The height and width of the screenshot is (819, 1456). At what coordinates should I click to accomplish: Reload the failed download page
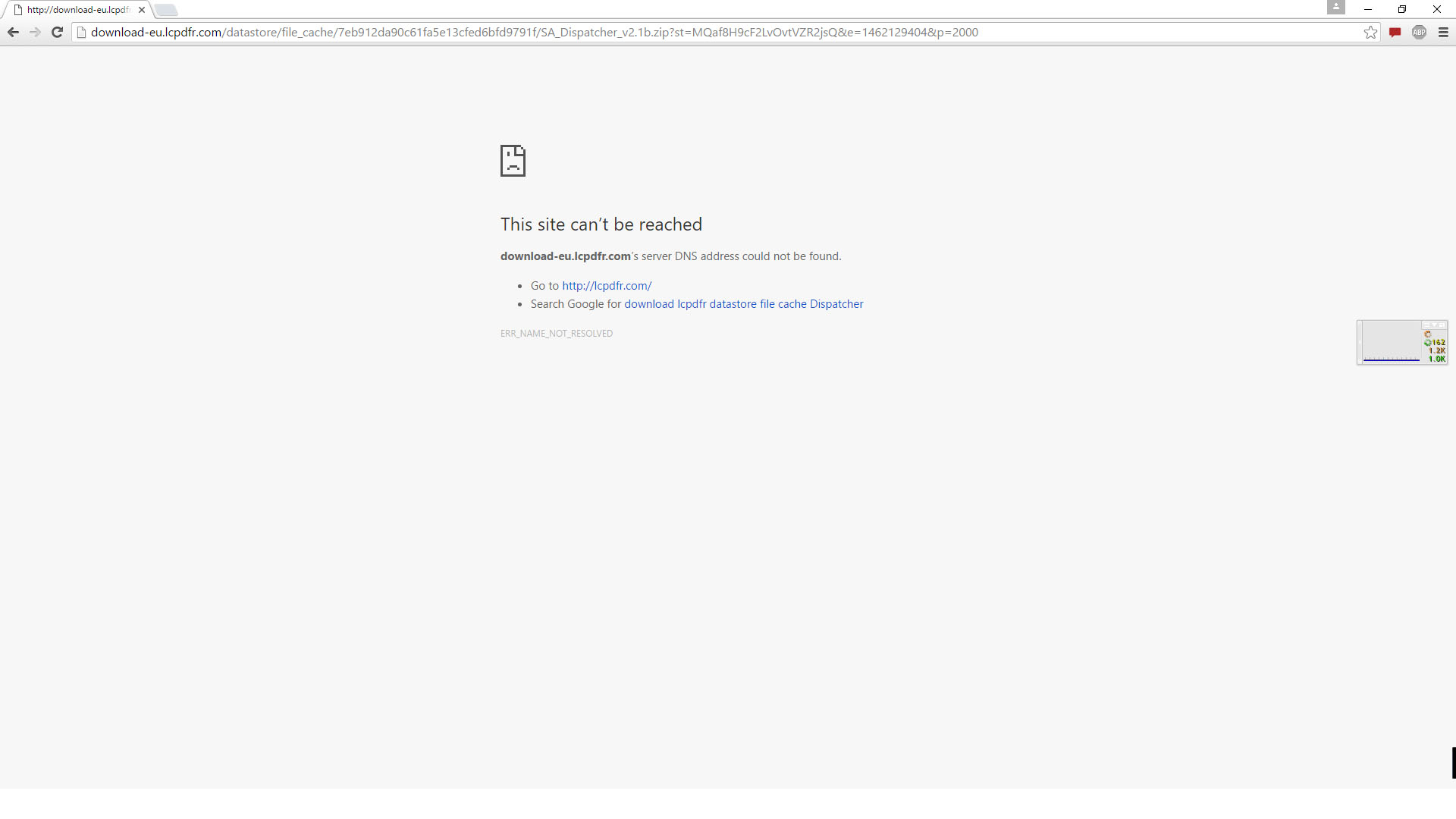tap(57, 32)
